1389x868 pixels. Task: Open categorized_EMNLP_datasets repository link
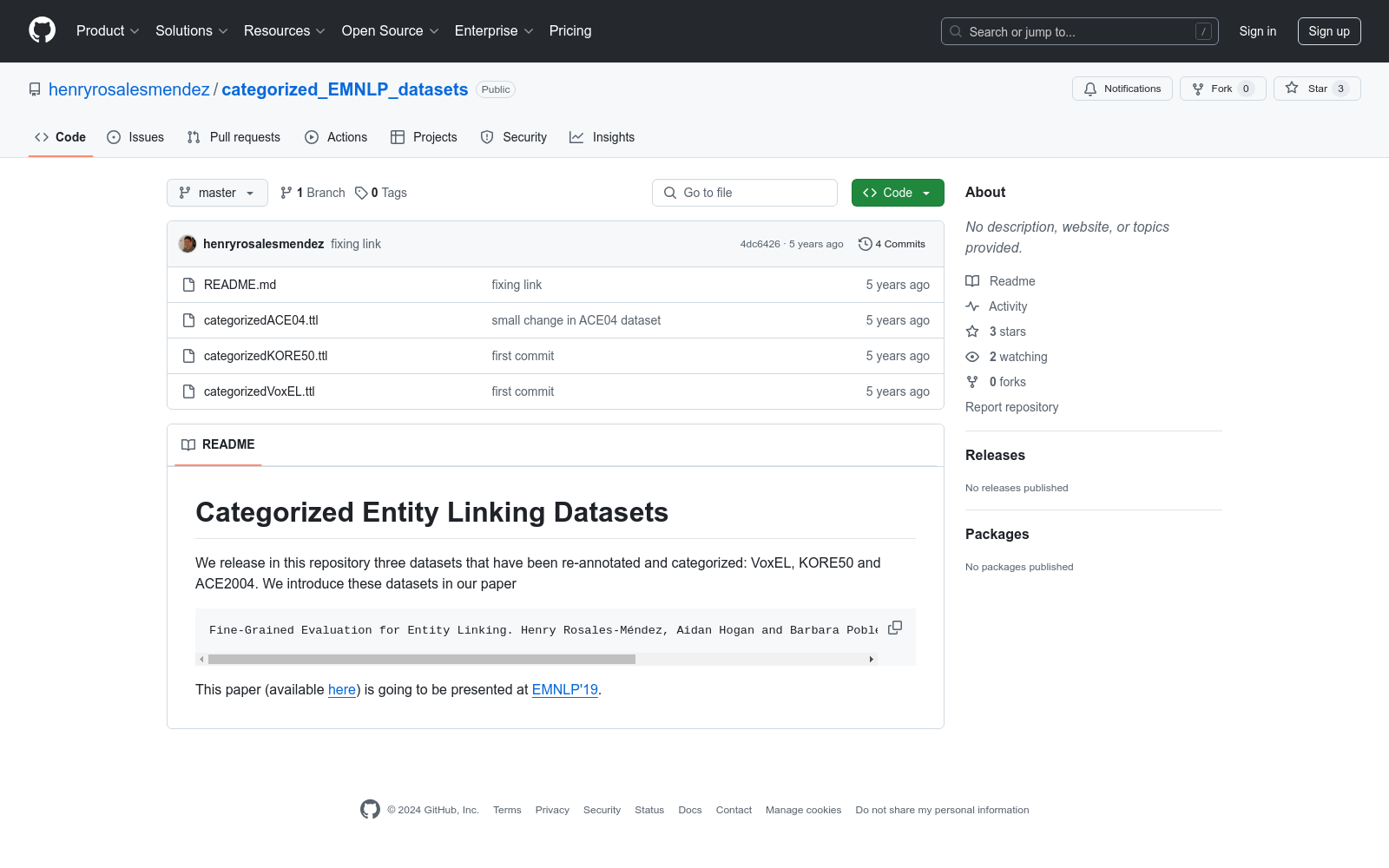click(345, 89)
